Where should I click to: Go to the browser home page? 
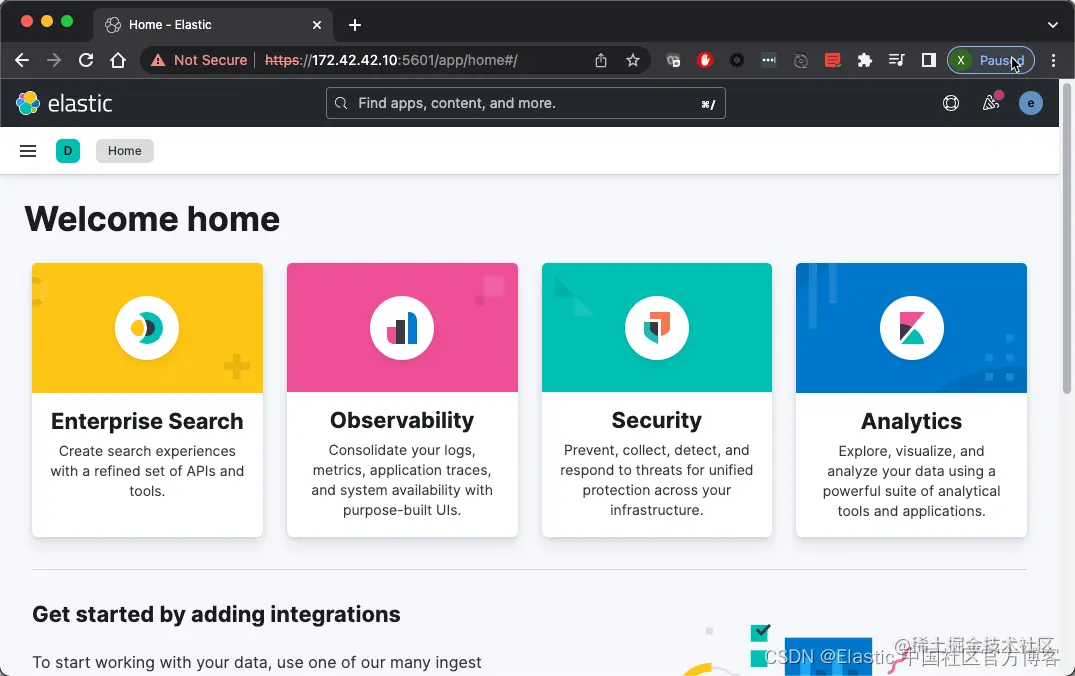118,60
